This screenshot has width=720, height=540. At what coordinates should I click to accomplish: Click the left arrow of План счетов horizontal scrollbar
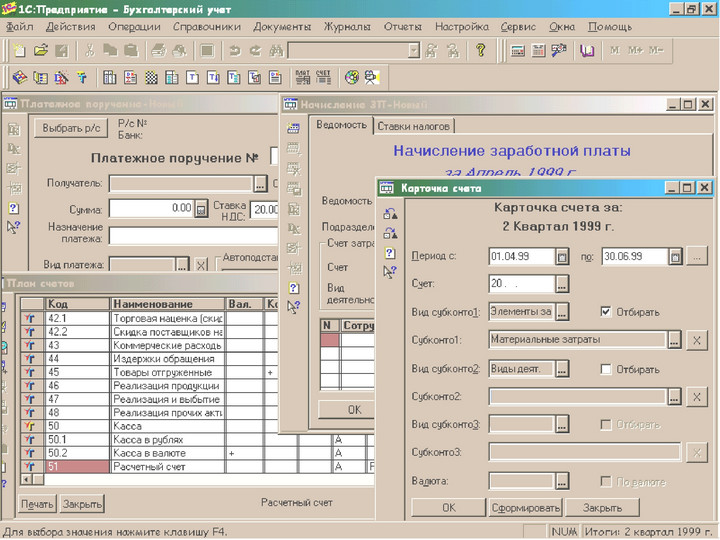tap(27, 479)
